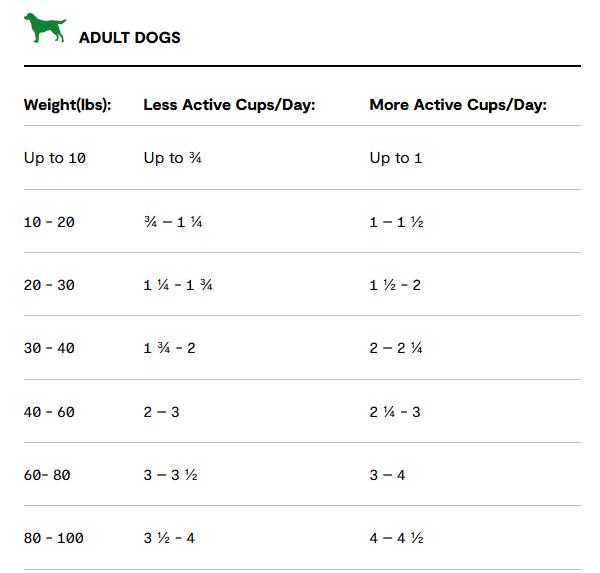This screenshot has height=573, width=600.
Task: Click the 2 ¼ - 3 more active value
Action: (395, 412)
